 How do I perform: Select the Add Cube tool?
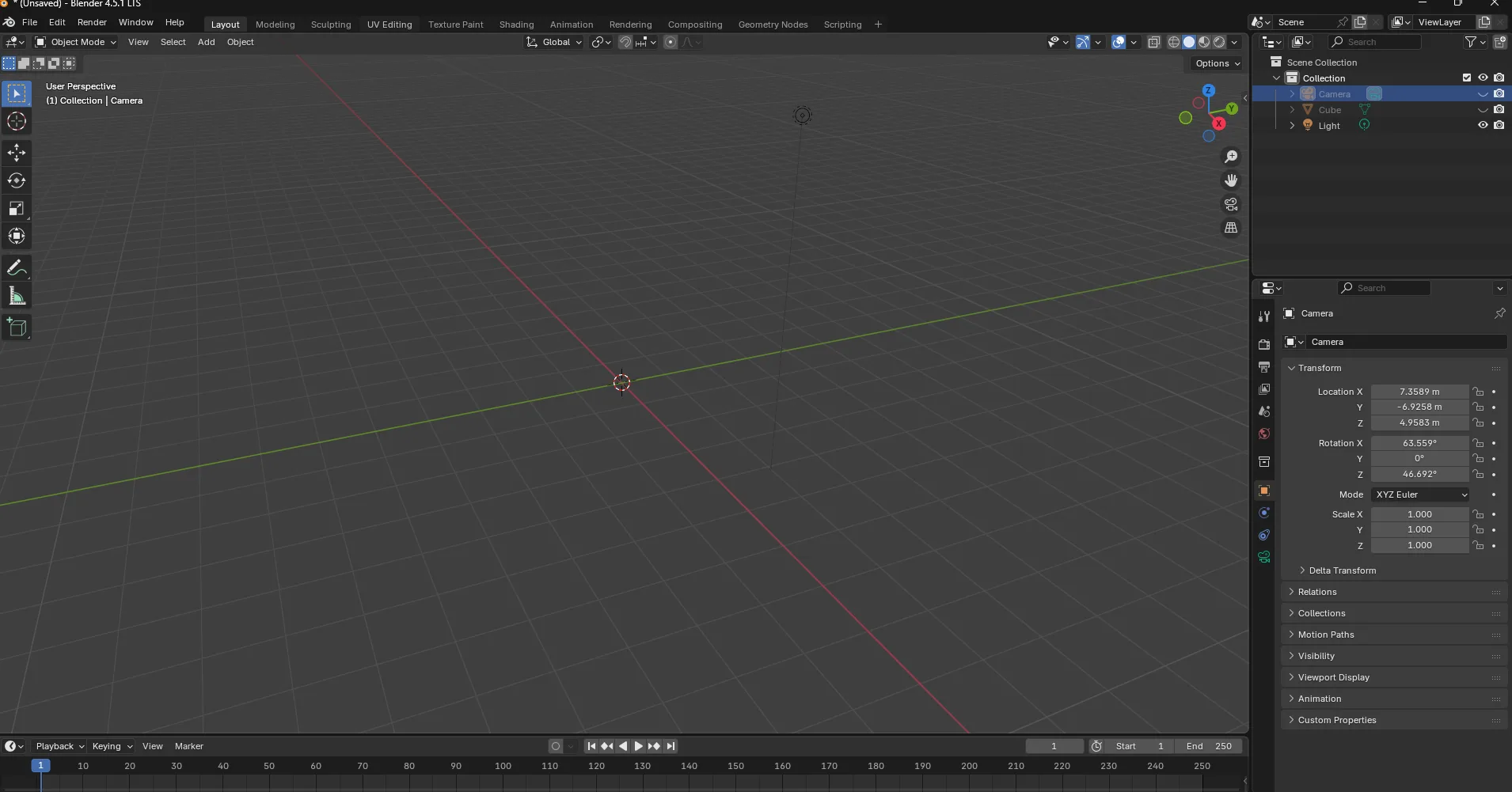click(x=17, y=328)
